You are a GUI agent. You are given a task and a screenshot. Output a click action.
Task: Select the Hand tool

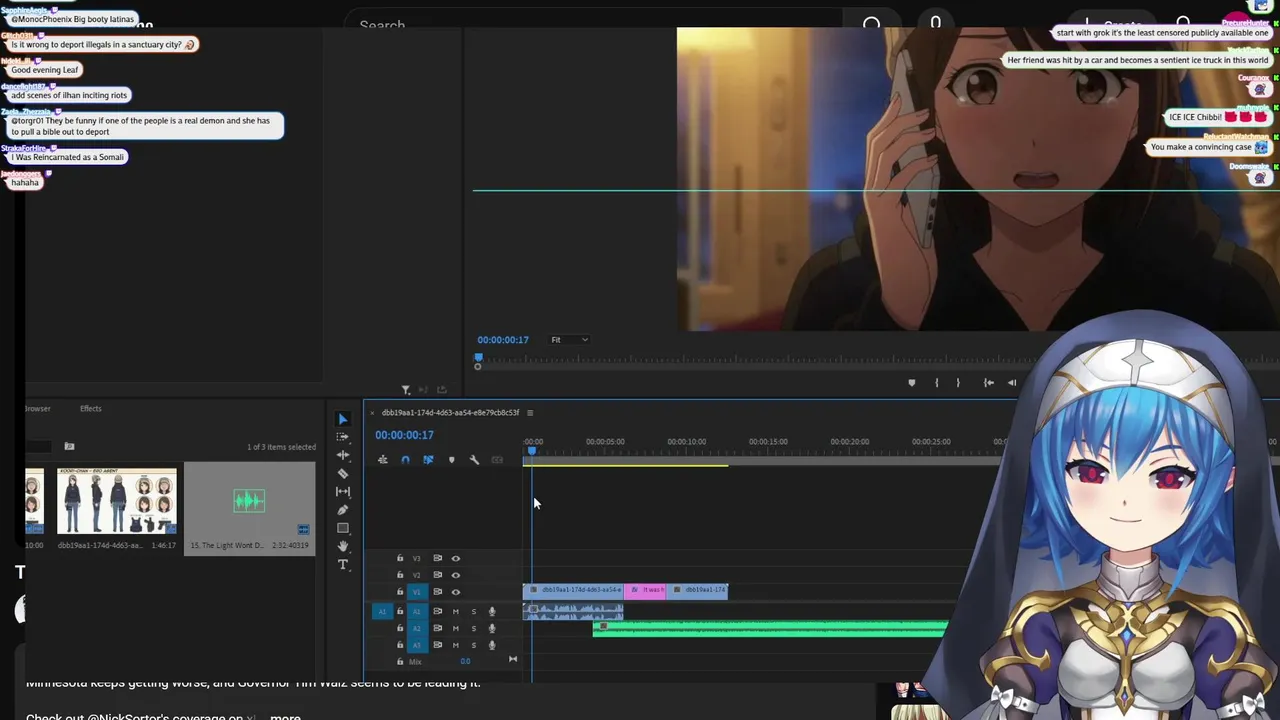point(342,546)
